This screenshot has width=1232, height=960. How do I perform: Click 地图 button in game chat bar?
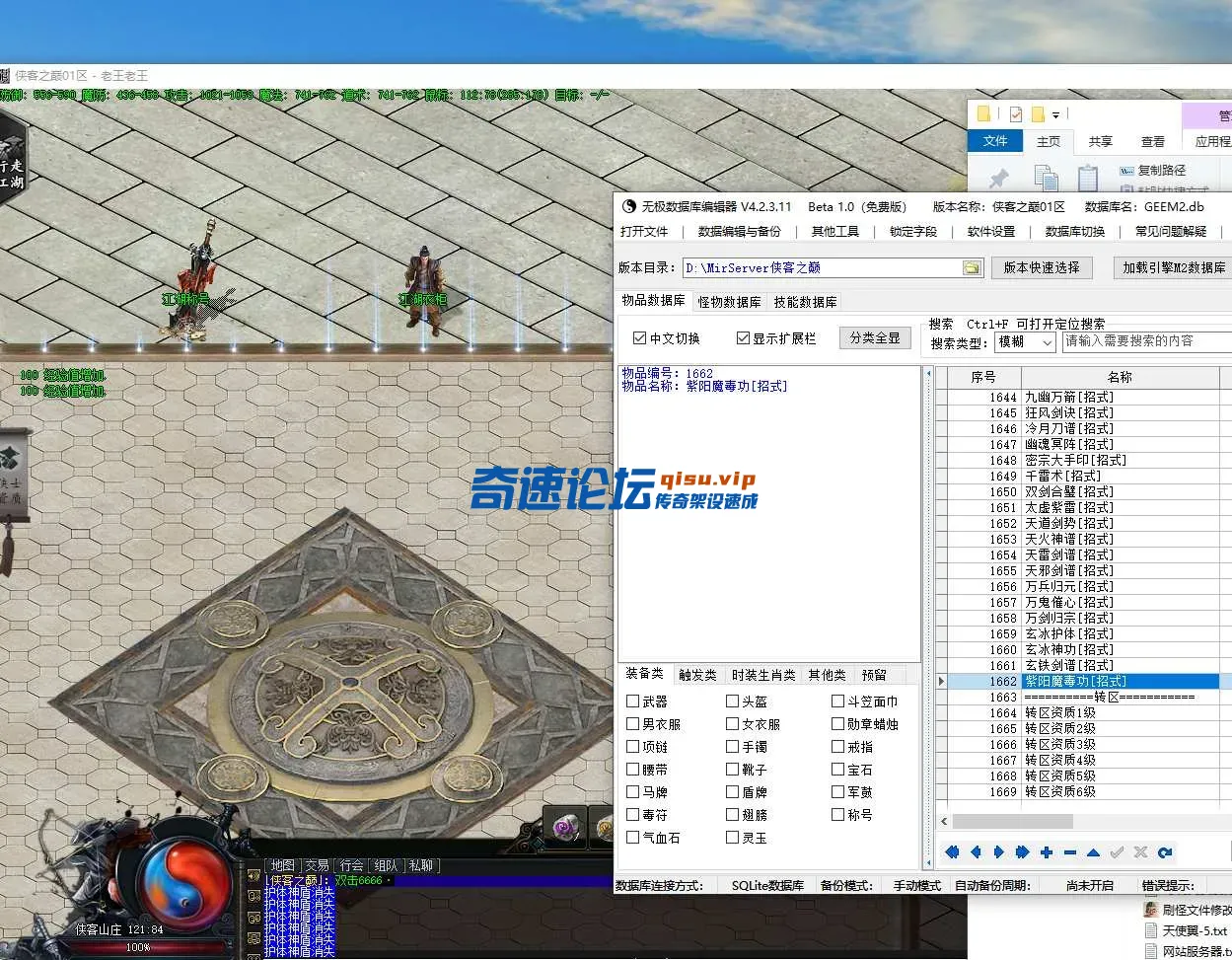pos(282,865)
